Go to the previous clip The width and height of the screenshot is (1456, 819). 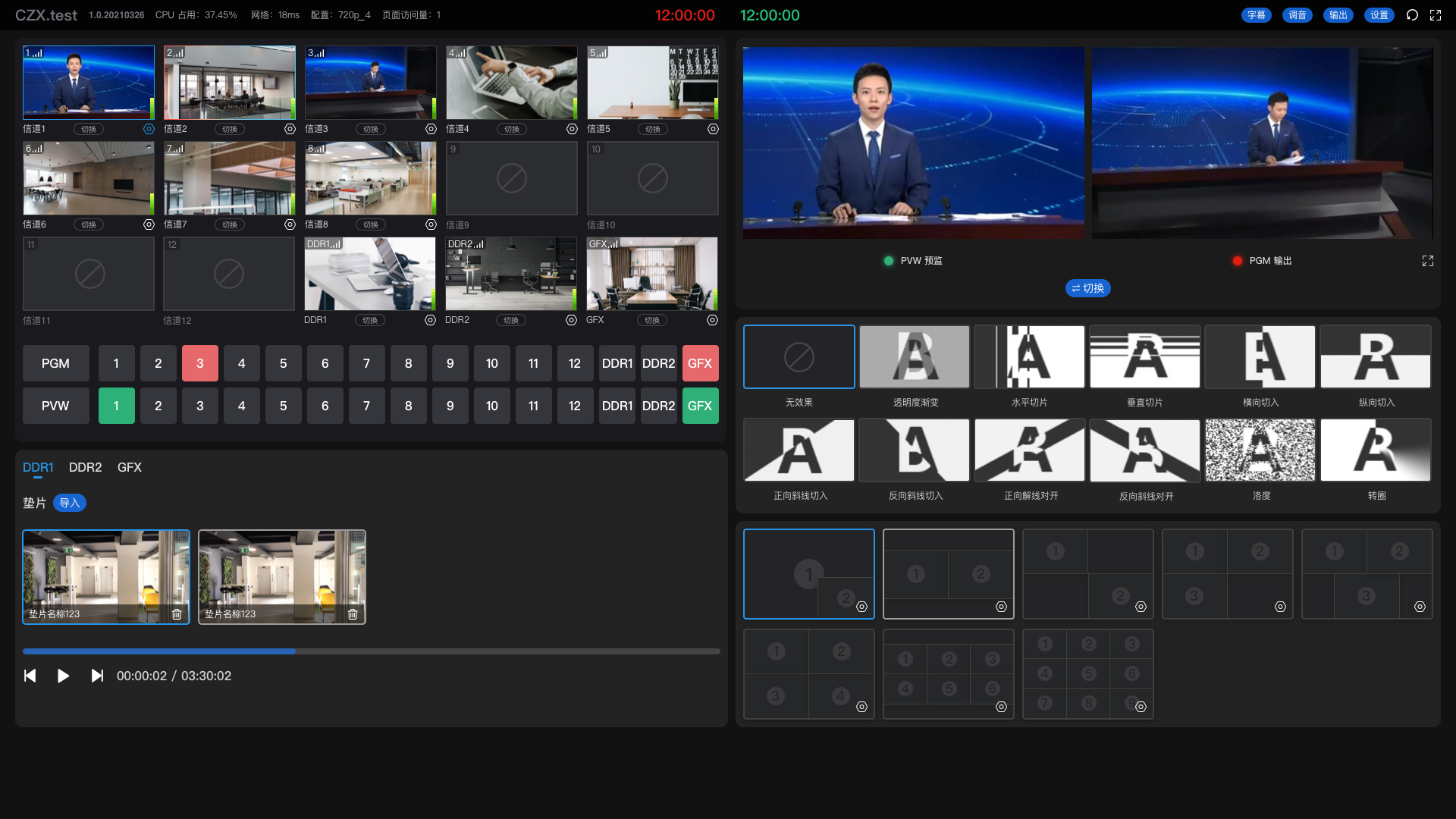coord(30,676)
